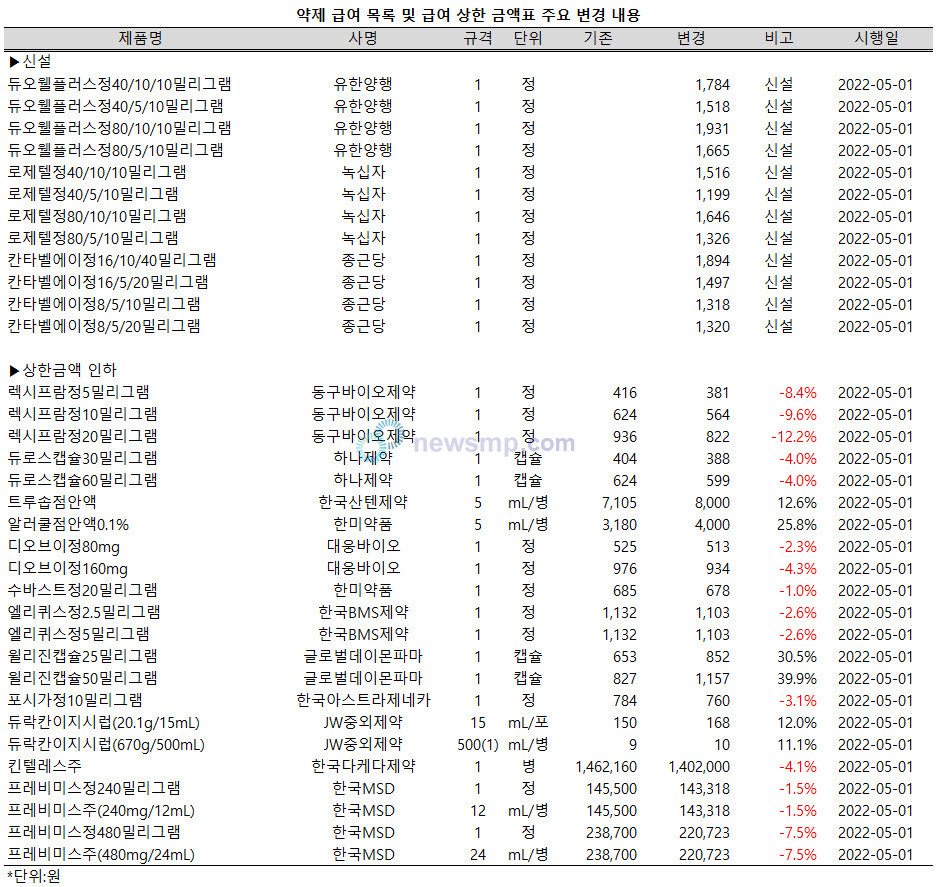Viewport: 936px width, 887px height.
Task: Click the -12.2% change value
Action: coord(793,437)
